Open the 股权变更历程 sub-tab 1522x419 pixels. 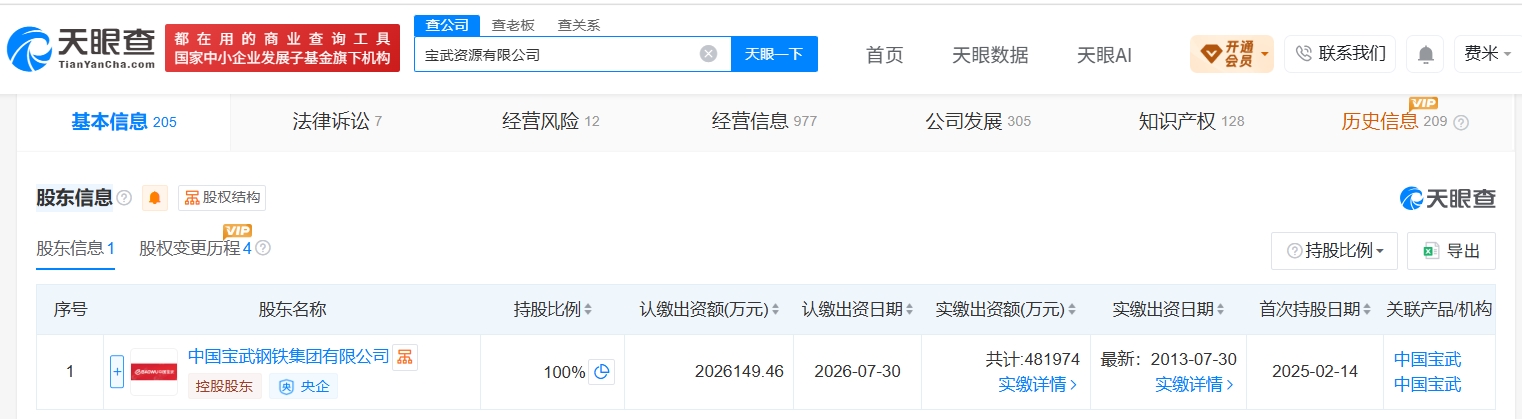coord(196,248)
